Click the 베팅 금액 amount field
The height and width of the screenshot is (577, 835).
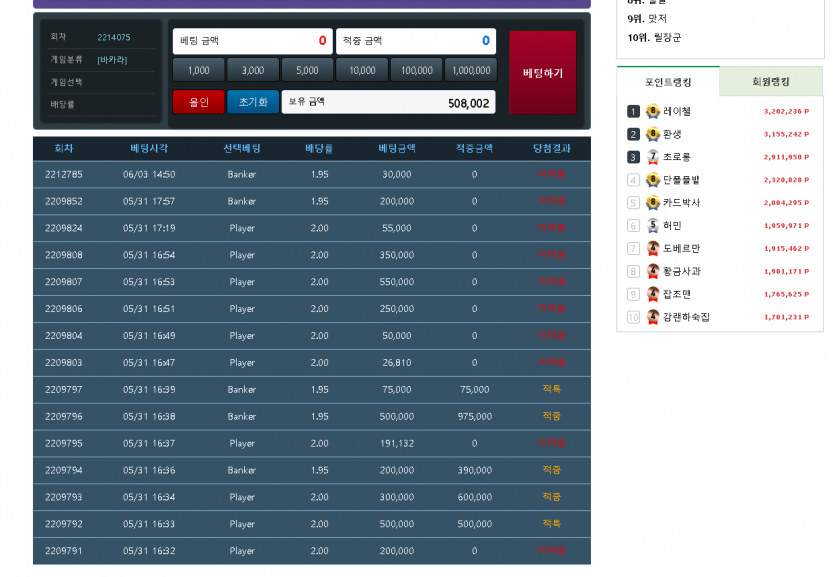tap(252, 41)
